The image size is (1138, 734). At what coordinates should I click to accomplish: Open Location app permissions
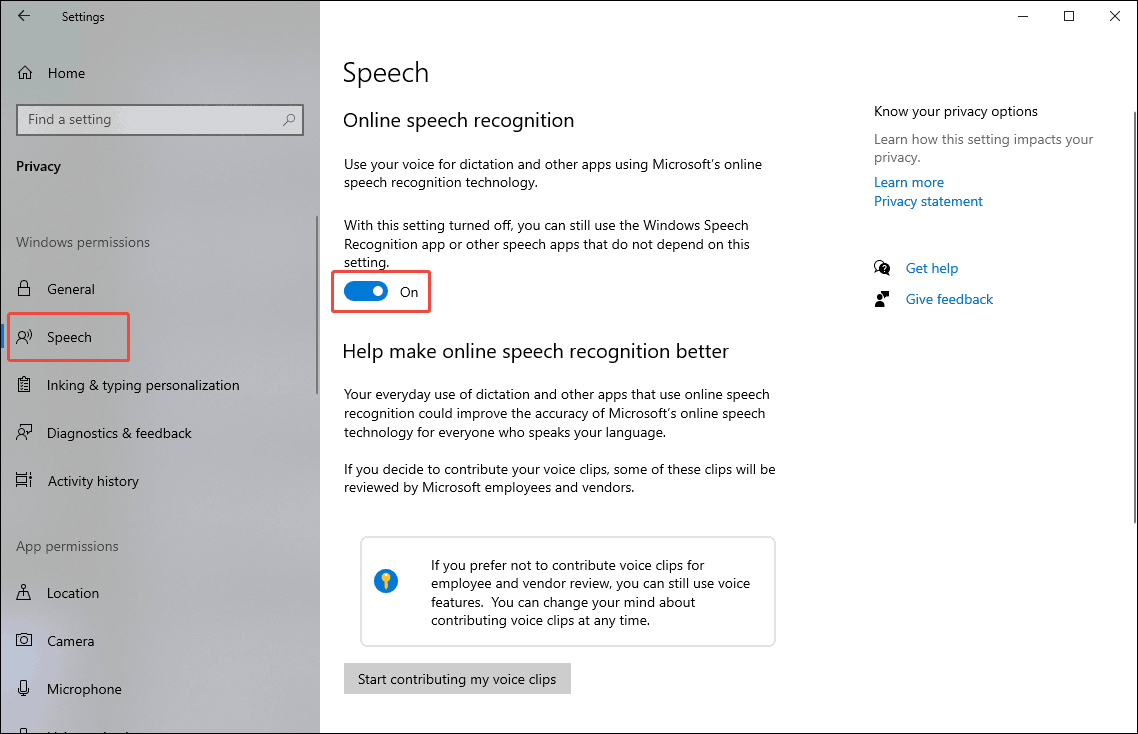coord(73,592)
